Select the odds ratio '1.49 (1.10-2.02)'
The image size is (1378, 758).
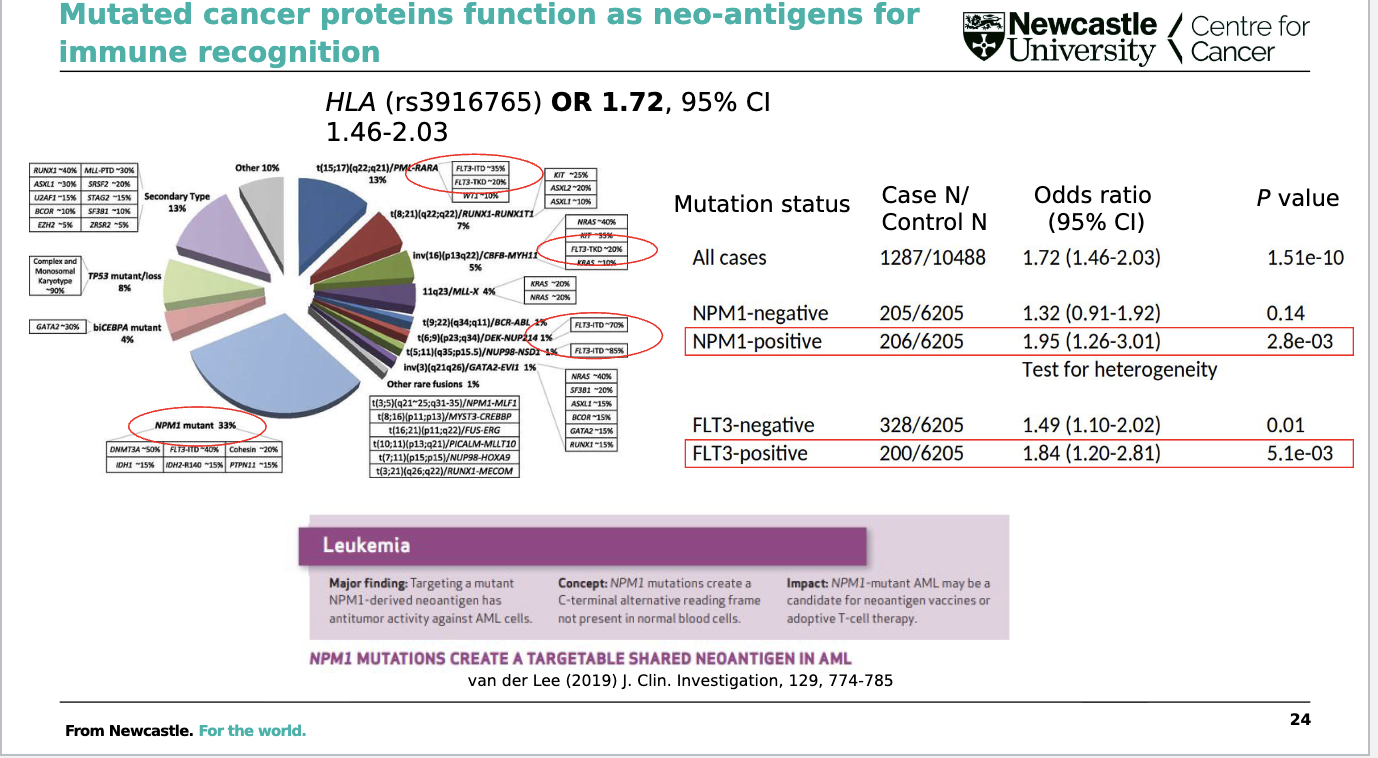point(1091,425)
